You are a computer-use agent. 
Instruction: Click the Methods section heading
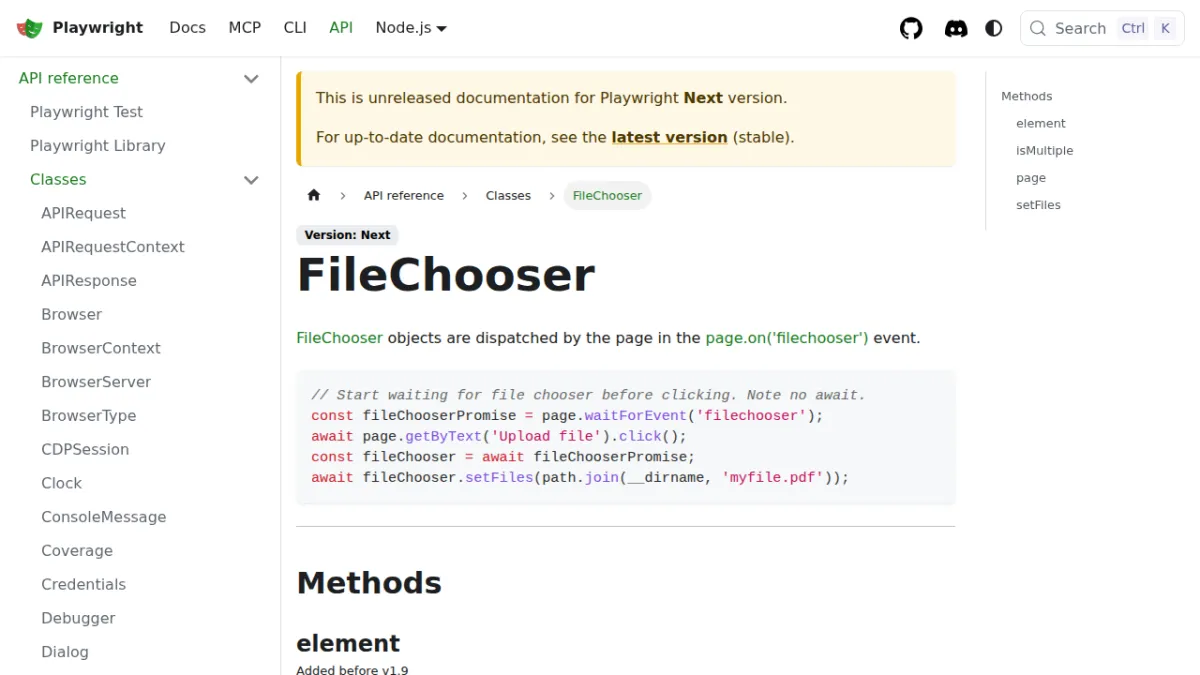[369, 583]
